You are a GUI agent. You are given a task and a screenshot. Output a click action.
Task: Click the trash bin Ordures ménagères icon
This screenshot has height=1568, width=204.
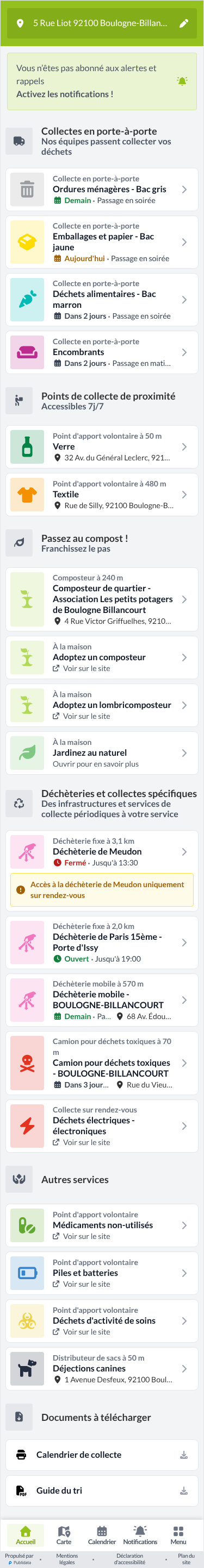(27, 189)
